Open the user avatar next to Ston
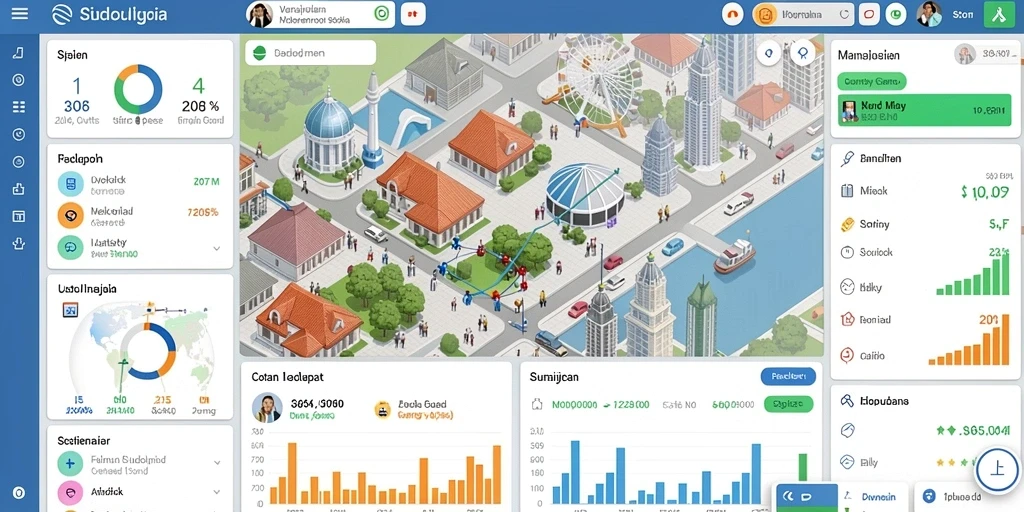Screen dimensions: 1024x512 pyautogui.click(x=929, y=14)
